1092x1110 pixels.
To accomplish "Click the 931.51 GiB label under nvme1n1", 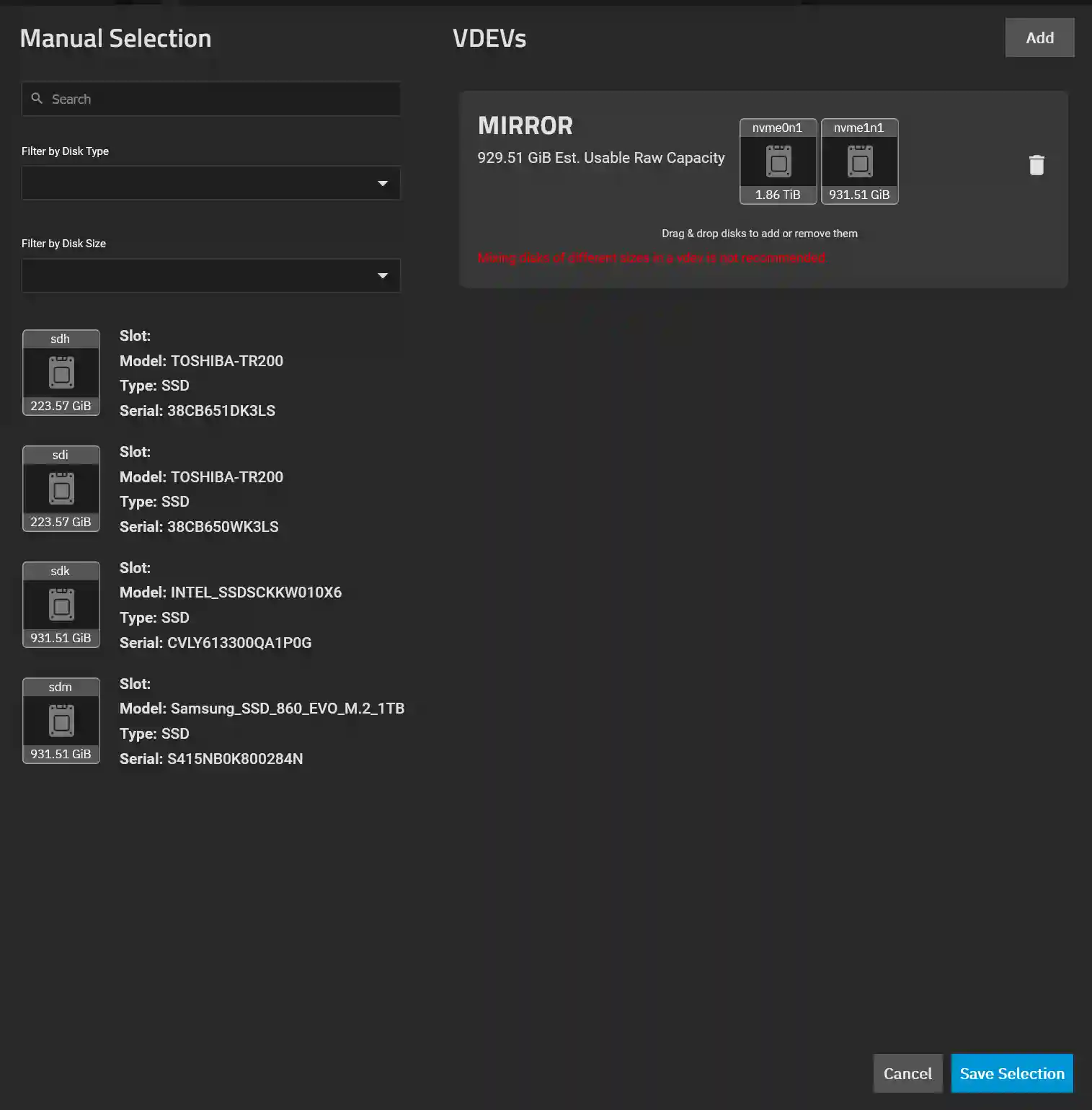I will (859, 195).
